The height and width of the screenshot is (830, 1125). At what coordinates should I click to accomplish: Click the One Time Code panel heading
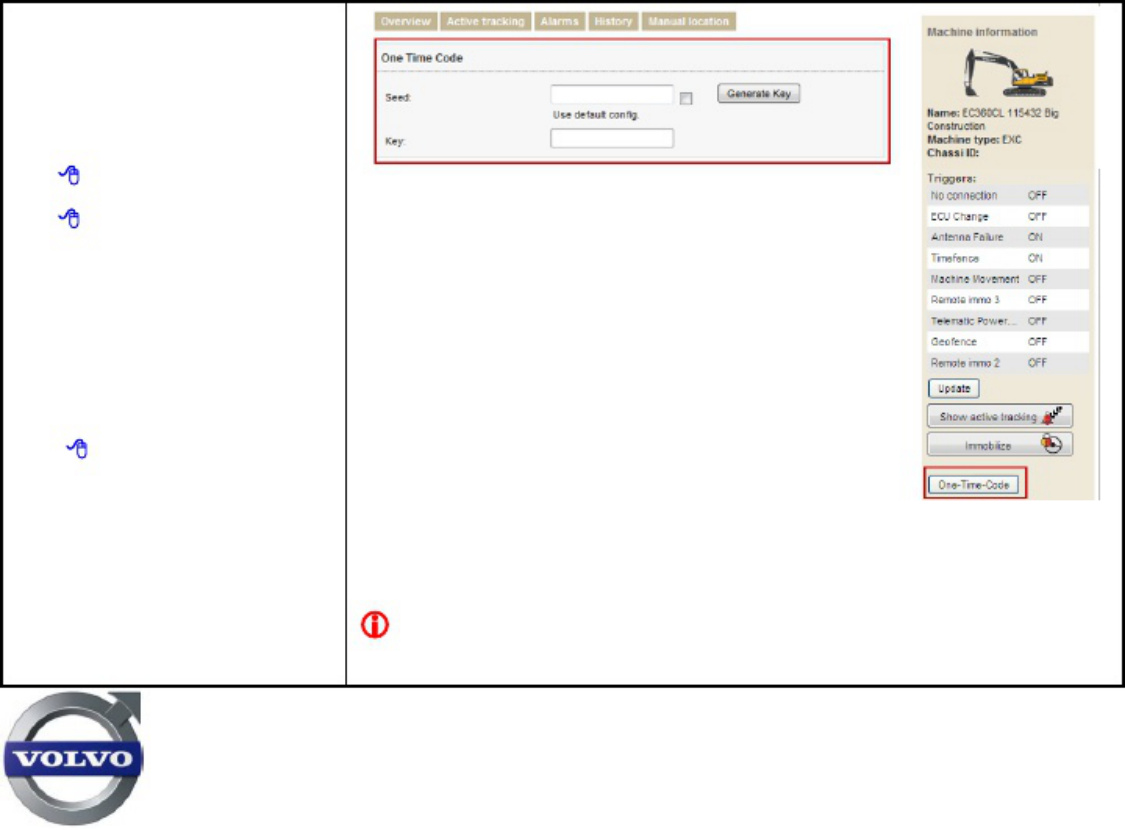pos(422,58)
